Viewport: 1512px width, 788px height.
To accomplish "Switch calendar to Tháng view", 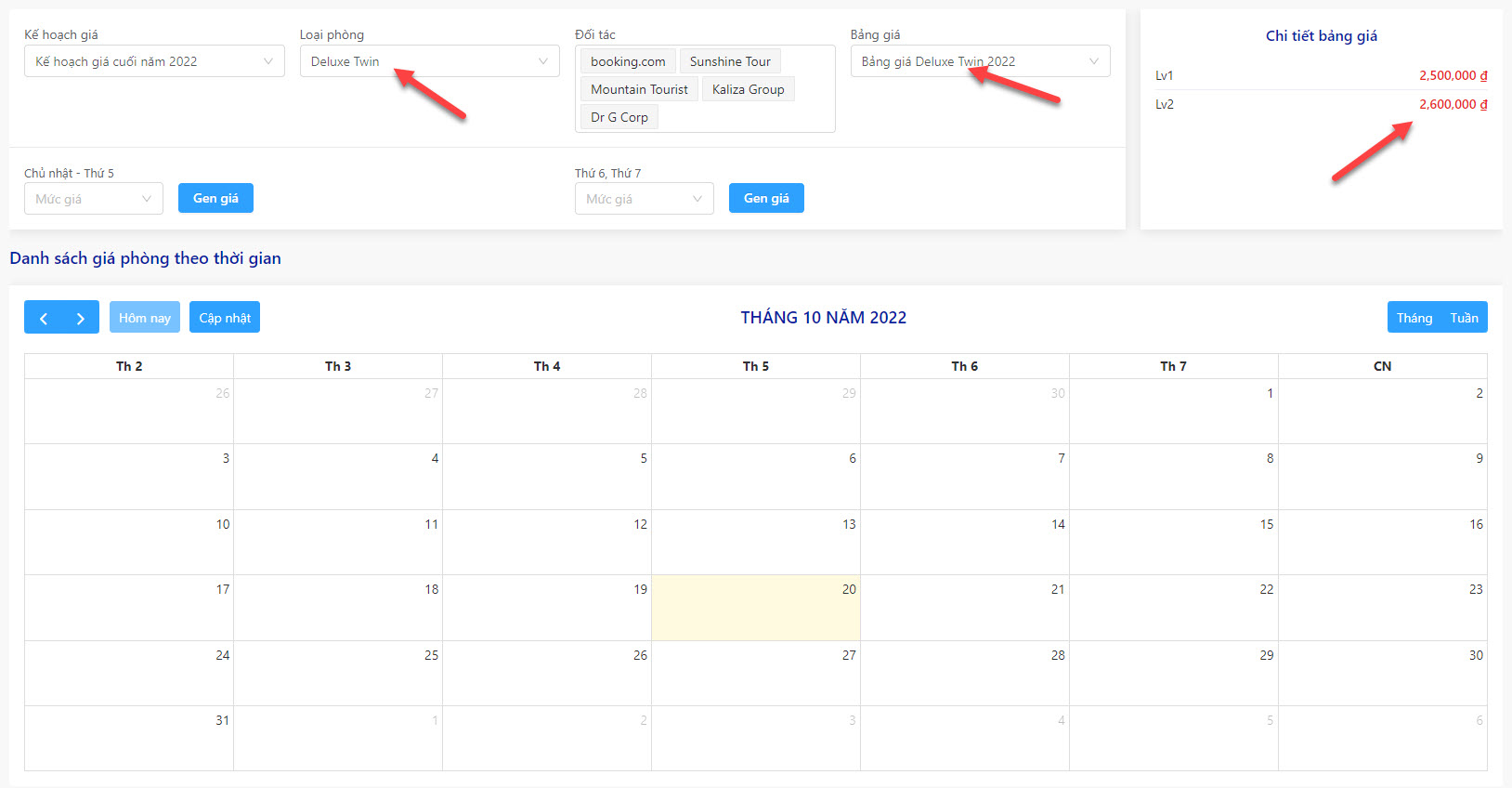I will pyautogui.click(x=1414, y=318).
